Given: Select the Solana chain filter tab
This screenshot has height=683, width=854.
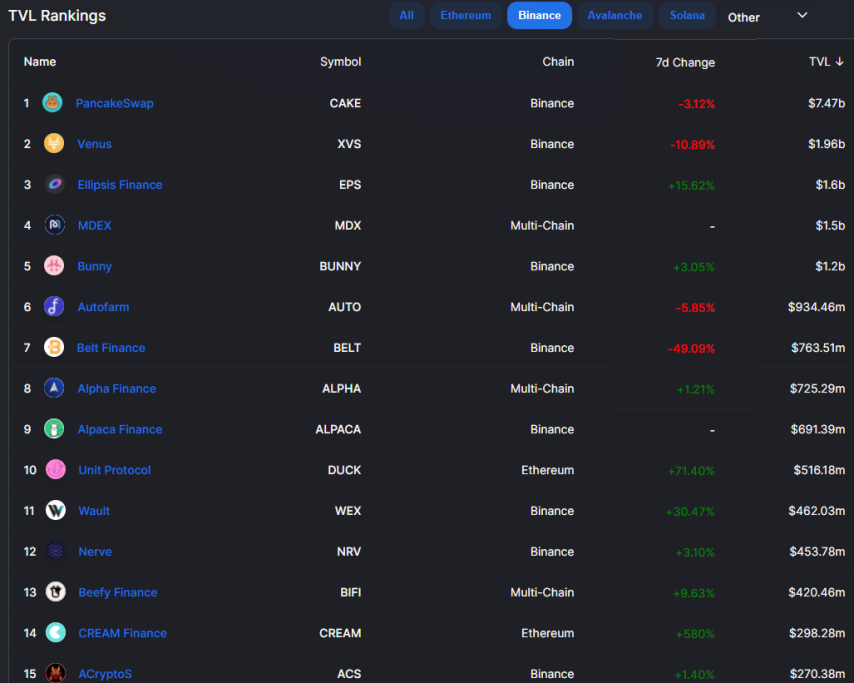Looking at the screenshot, I should (x=687, y=15).
